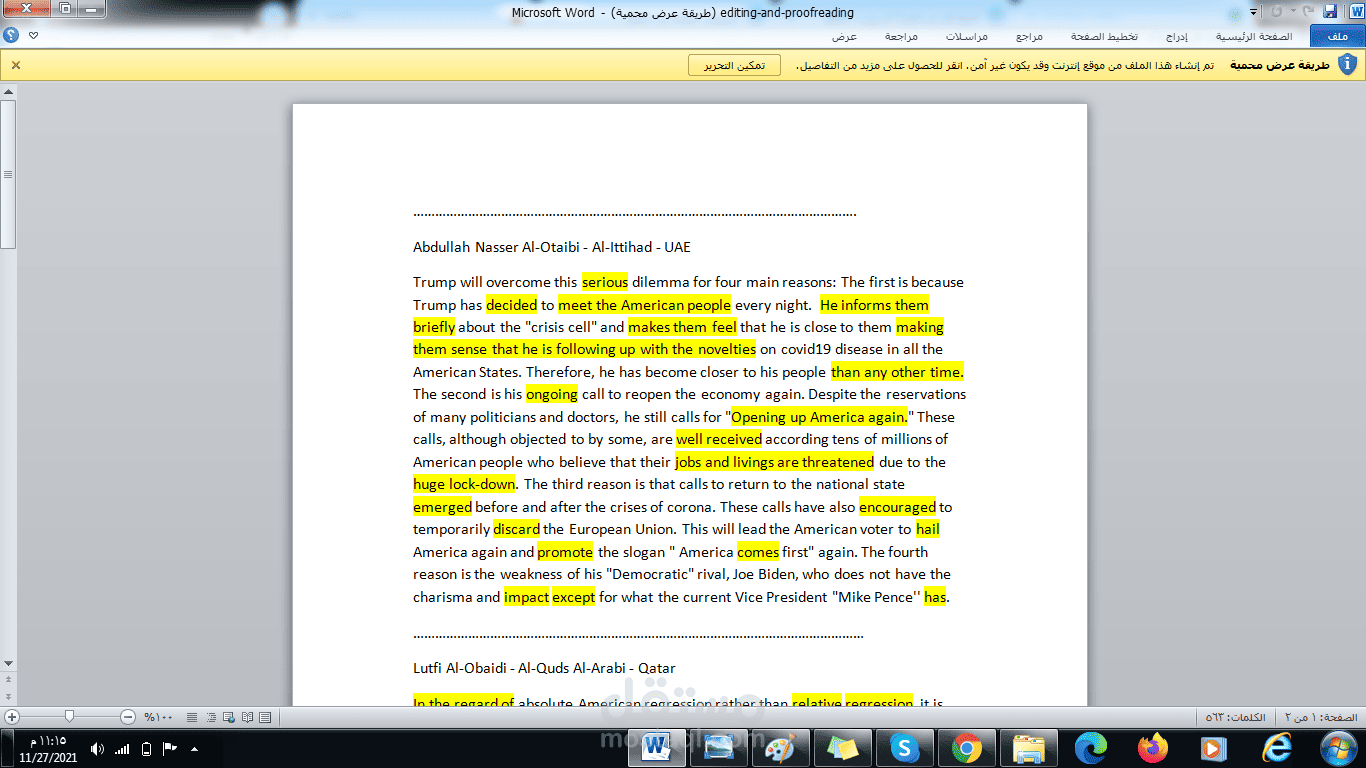
Task: Open the Review tab (مراجعة)
Action: [901, 36]
